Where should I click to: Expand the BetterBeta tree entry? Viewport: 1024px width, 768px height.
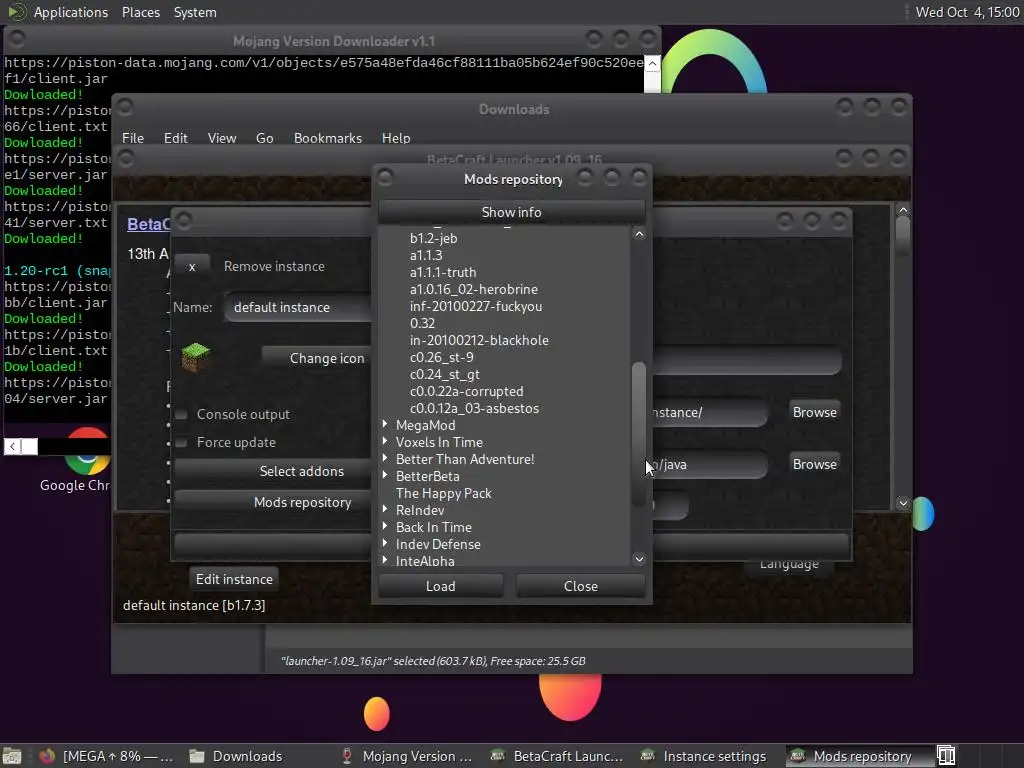point(385,475)
